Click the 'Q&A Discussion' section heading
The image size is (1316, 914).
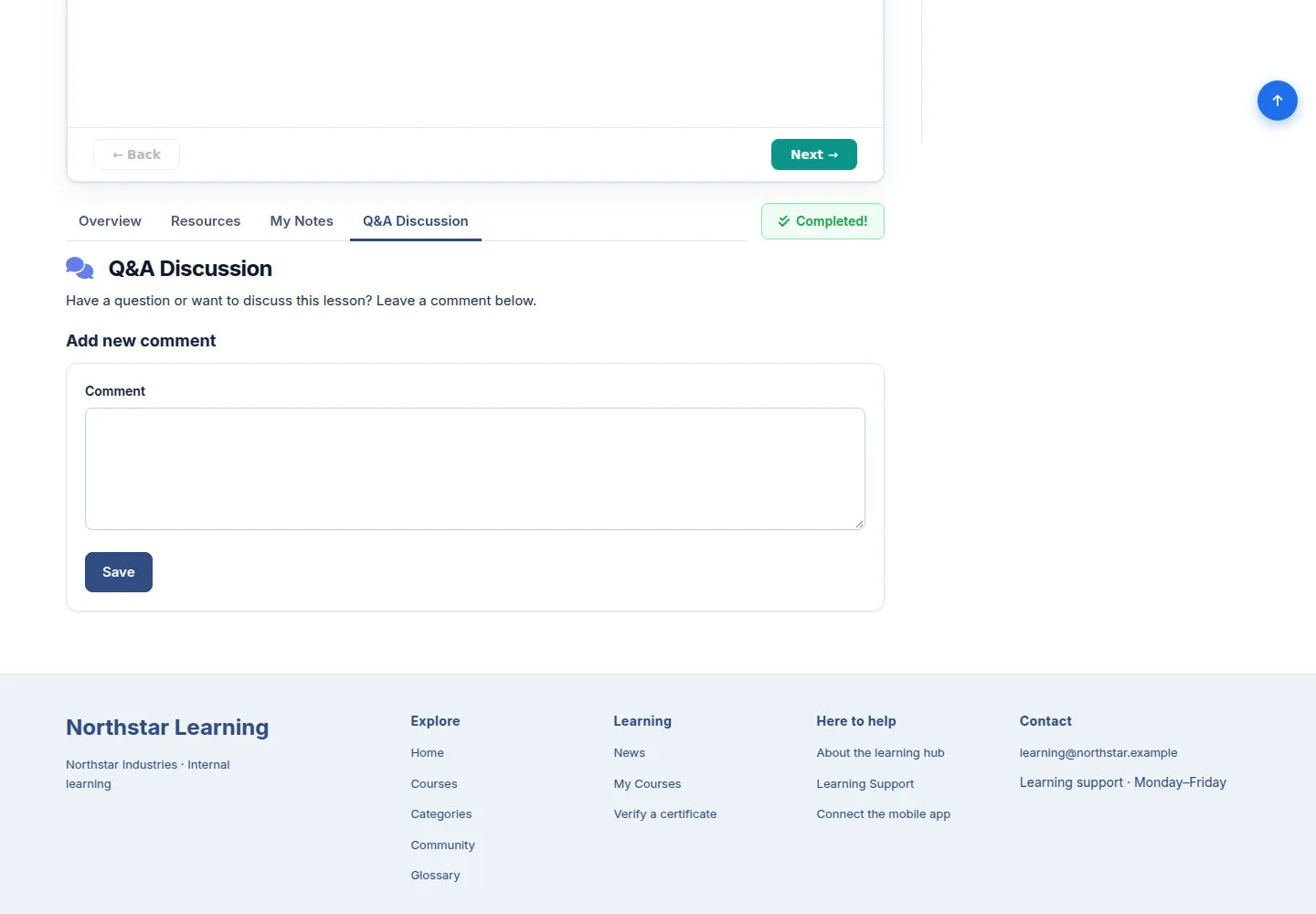(190, 269)
